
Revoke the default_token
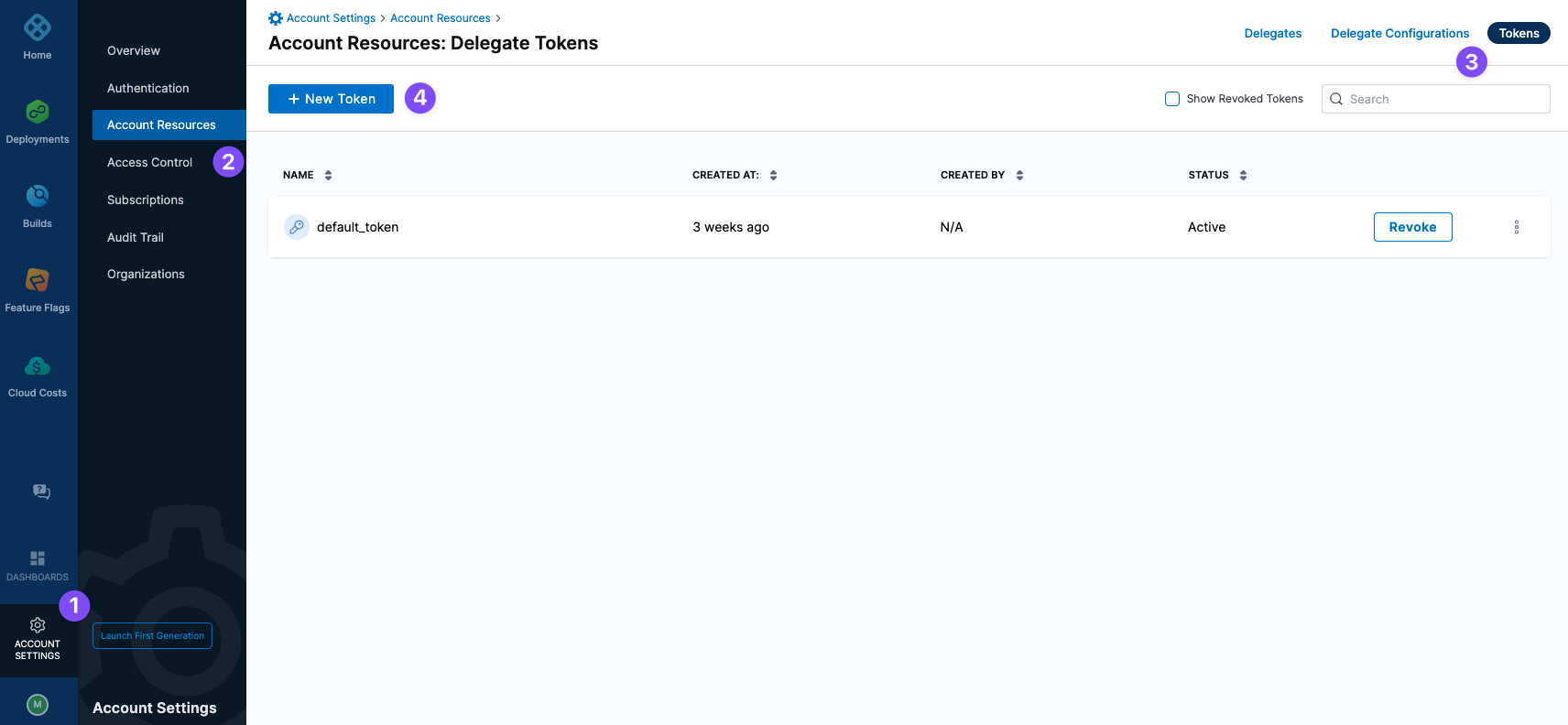[x=1412, y=227]
